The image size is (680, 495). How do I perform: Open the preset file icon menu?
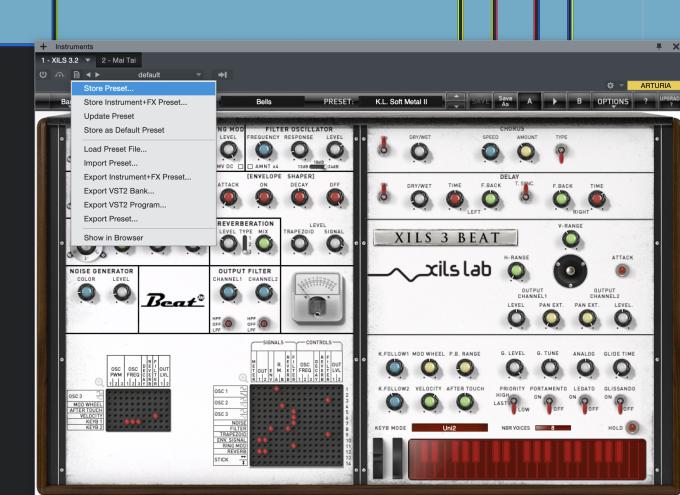pos(76,75)
